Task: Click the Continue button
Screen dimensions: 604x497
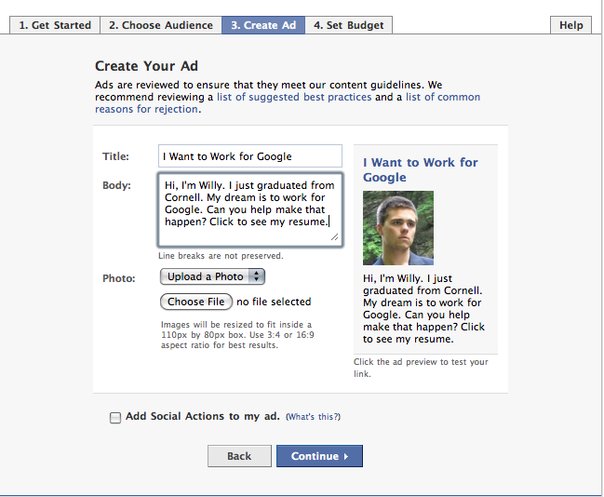Action: 319,456
